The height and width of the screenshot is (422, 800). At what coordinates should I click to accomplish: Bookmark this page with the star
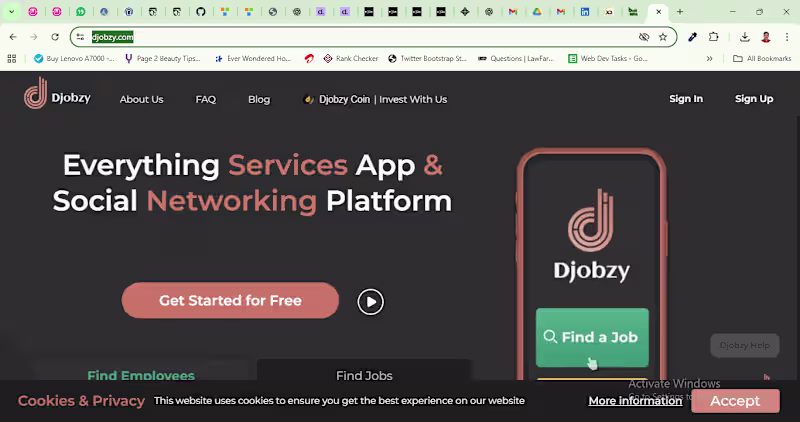tap(663, 37)
